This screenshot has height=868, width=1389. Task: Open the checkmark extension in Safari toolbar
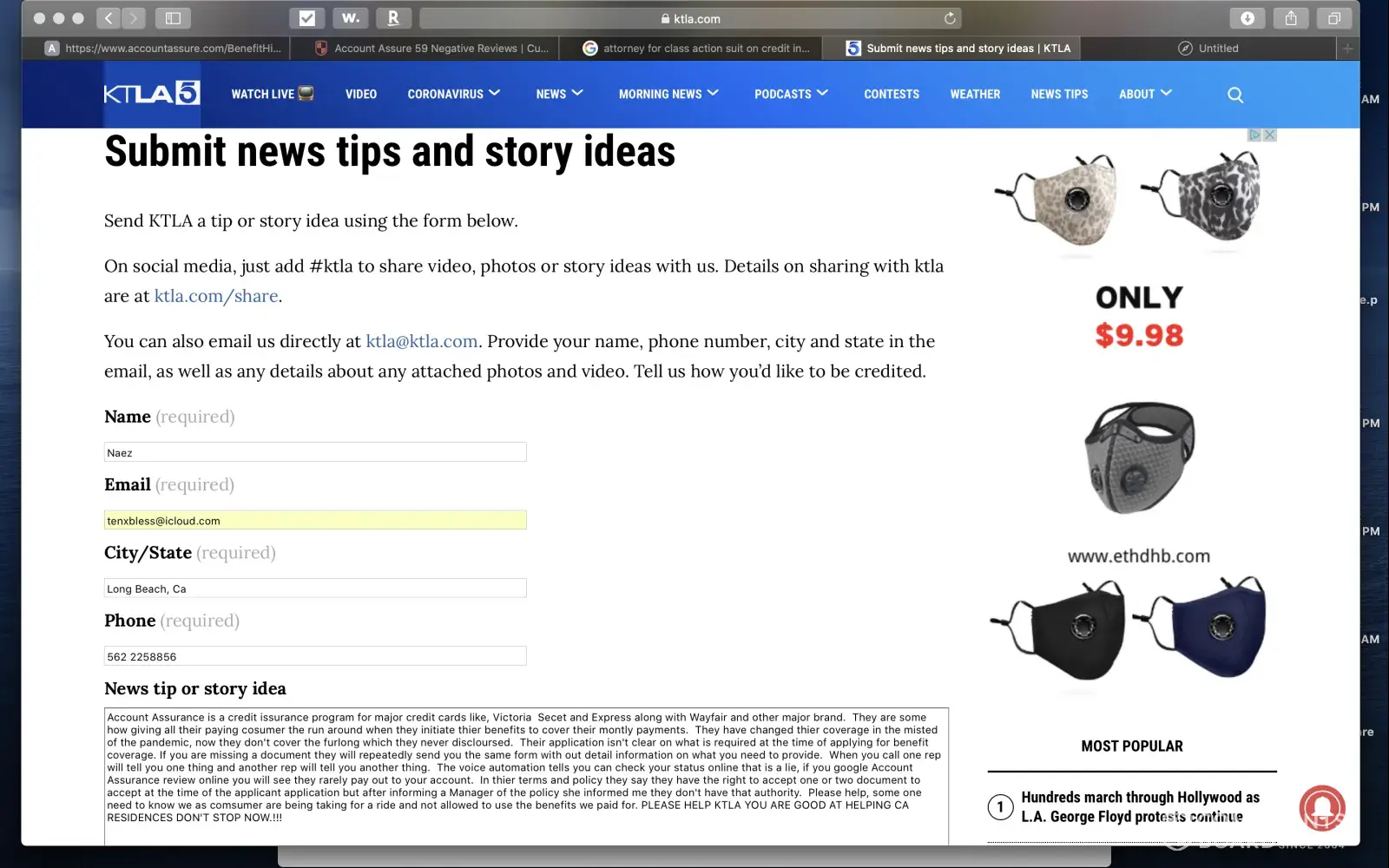(x=307, y=18)
